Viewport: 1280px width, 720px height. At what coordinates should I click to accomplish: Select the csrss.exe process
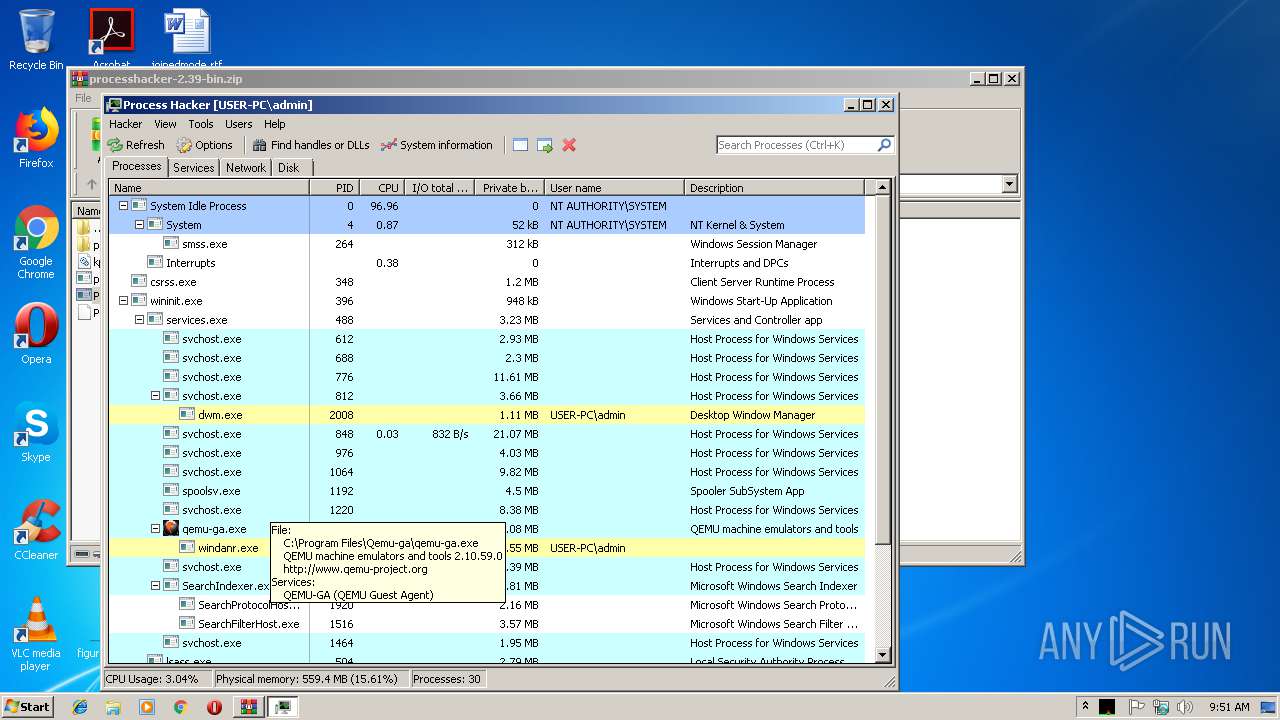tap(487, 282)
